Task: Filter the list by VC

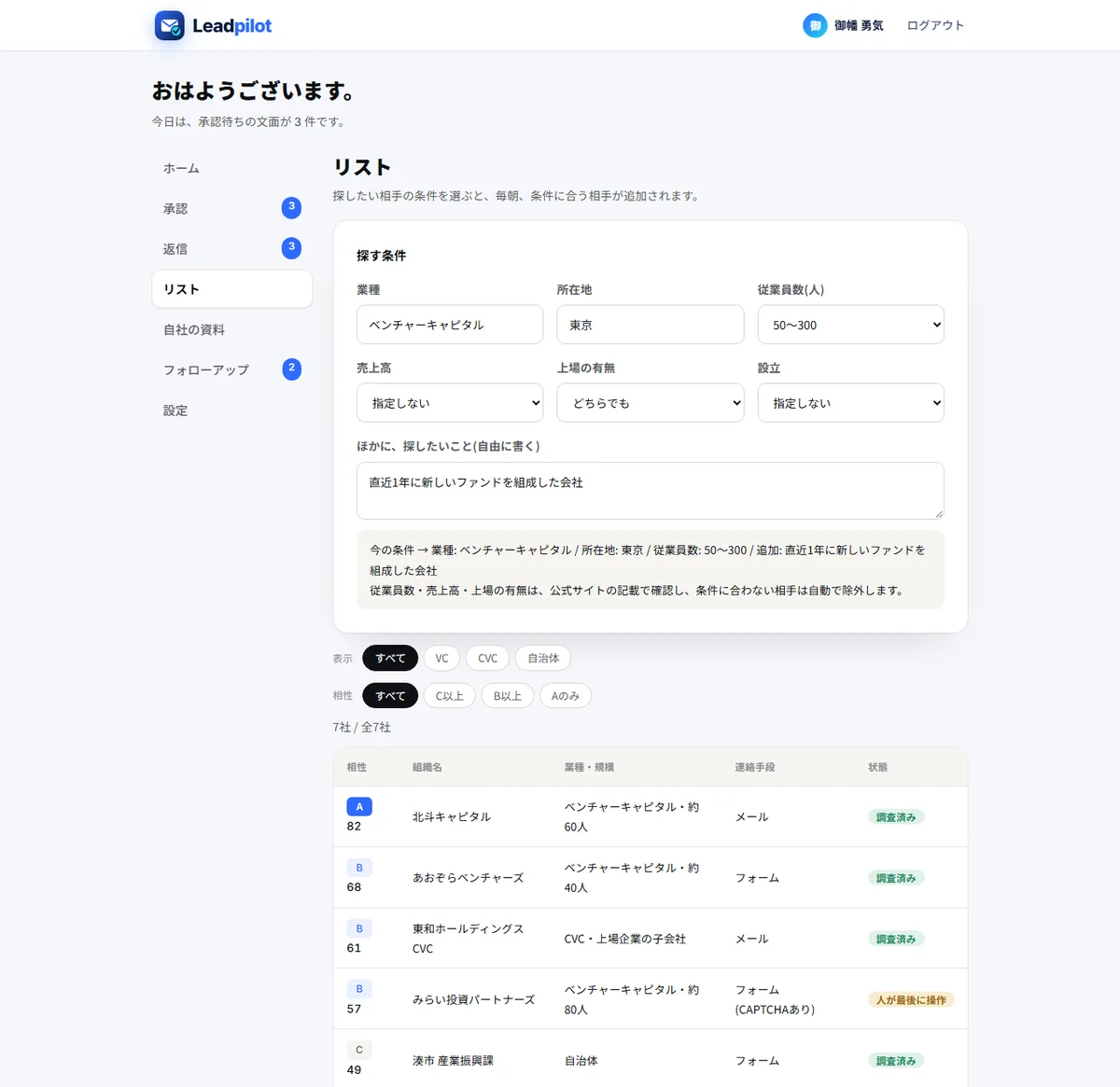Action: (x=441, y=658)
